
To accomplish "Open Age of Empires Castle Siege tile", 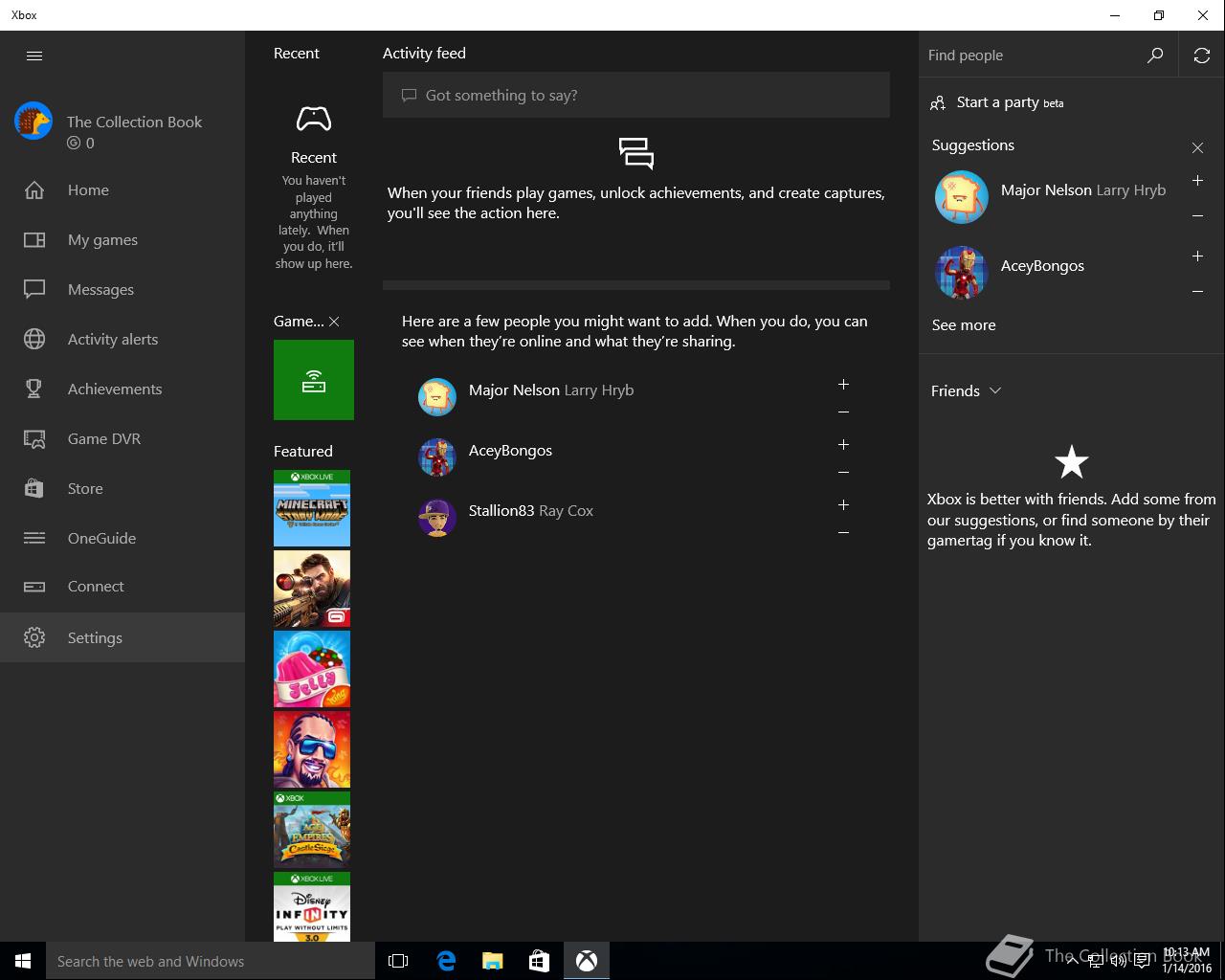I will 312,830.
